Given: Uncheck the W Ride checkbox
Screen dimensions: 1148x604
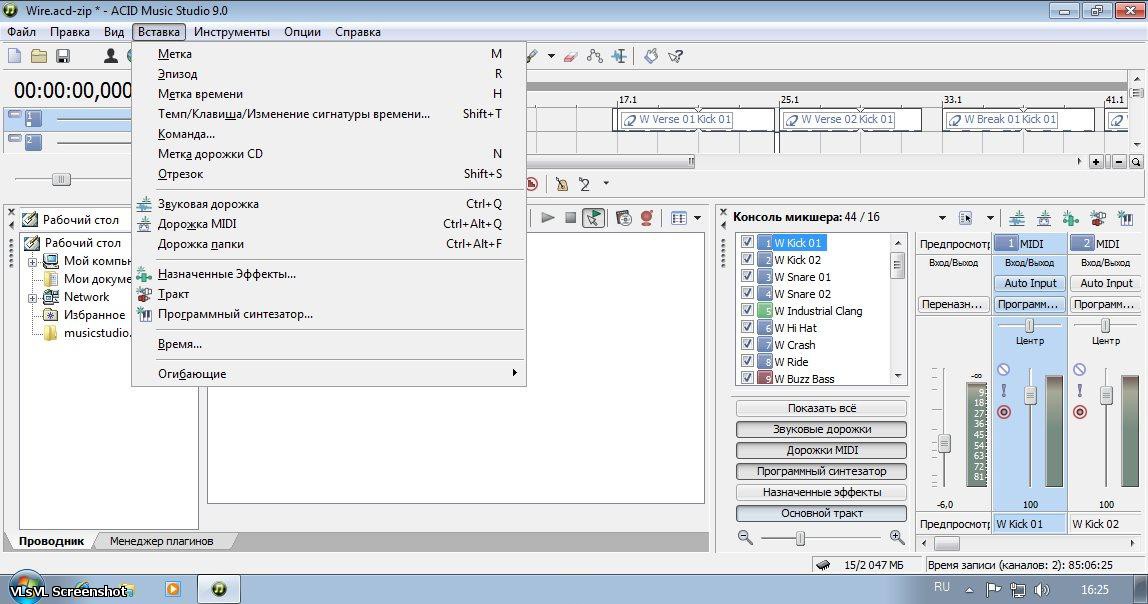Looking at the screenshot, I should tap(747, 361).
